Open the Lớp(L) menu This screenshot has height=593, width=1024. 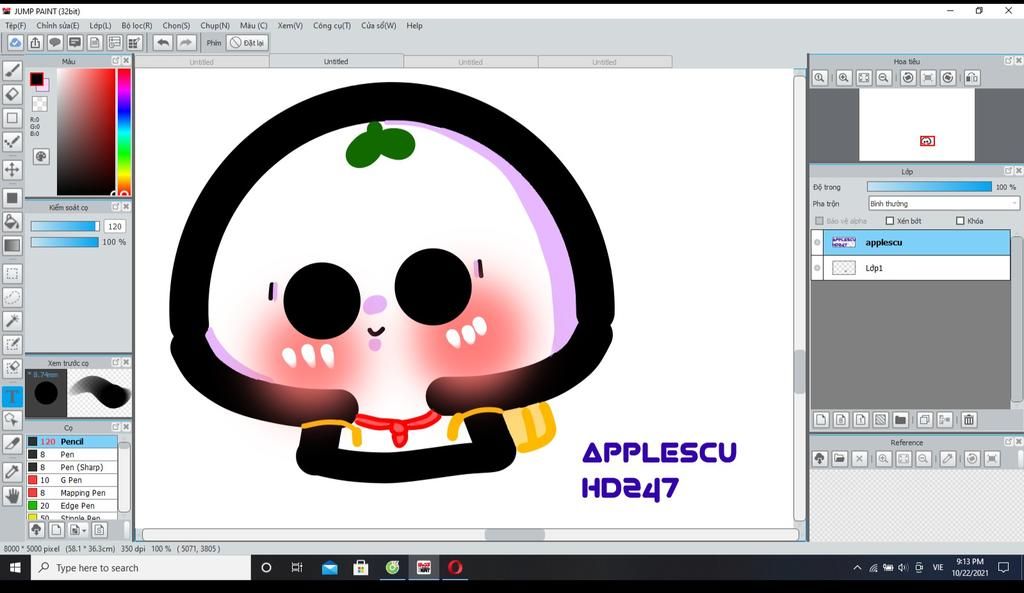click(100, 25)
